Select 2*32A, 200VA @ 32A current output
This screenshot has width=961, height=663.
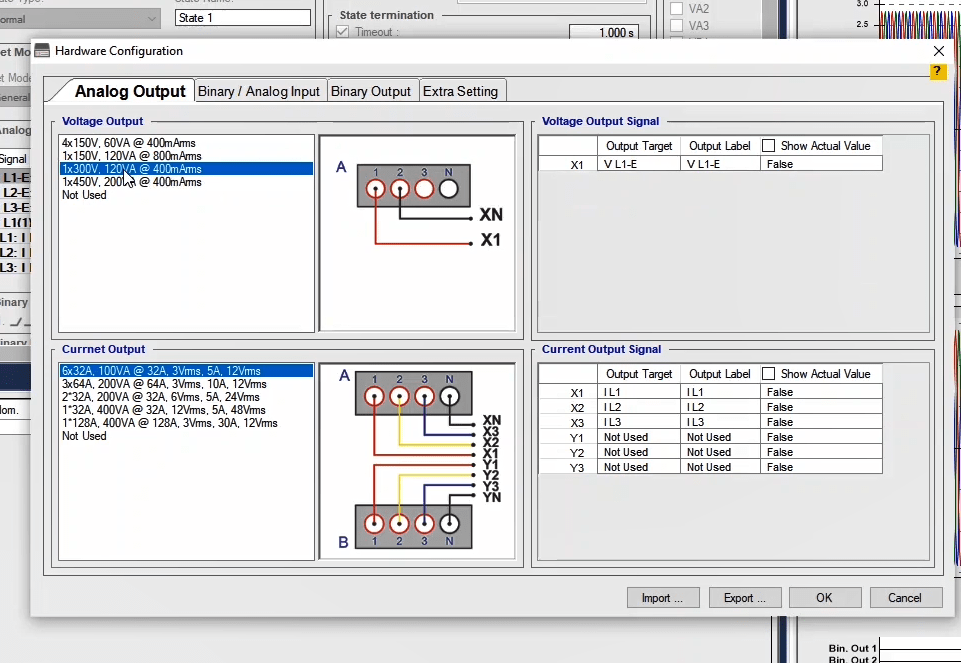coord(187,397)
